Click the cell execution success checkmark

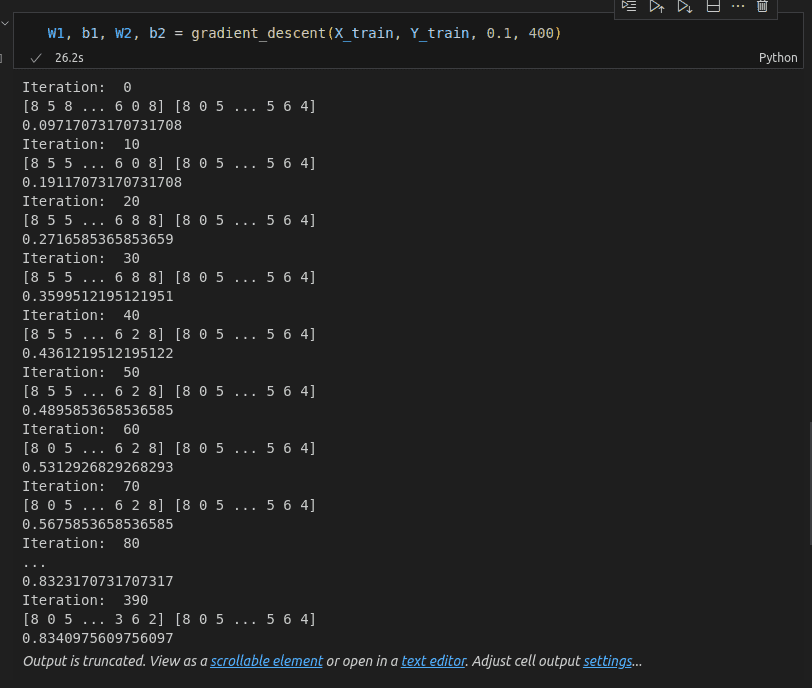[x=36, y=58]
